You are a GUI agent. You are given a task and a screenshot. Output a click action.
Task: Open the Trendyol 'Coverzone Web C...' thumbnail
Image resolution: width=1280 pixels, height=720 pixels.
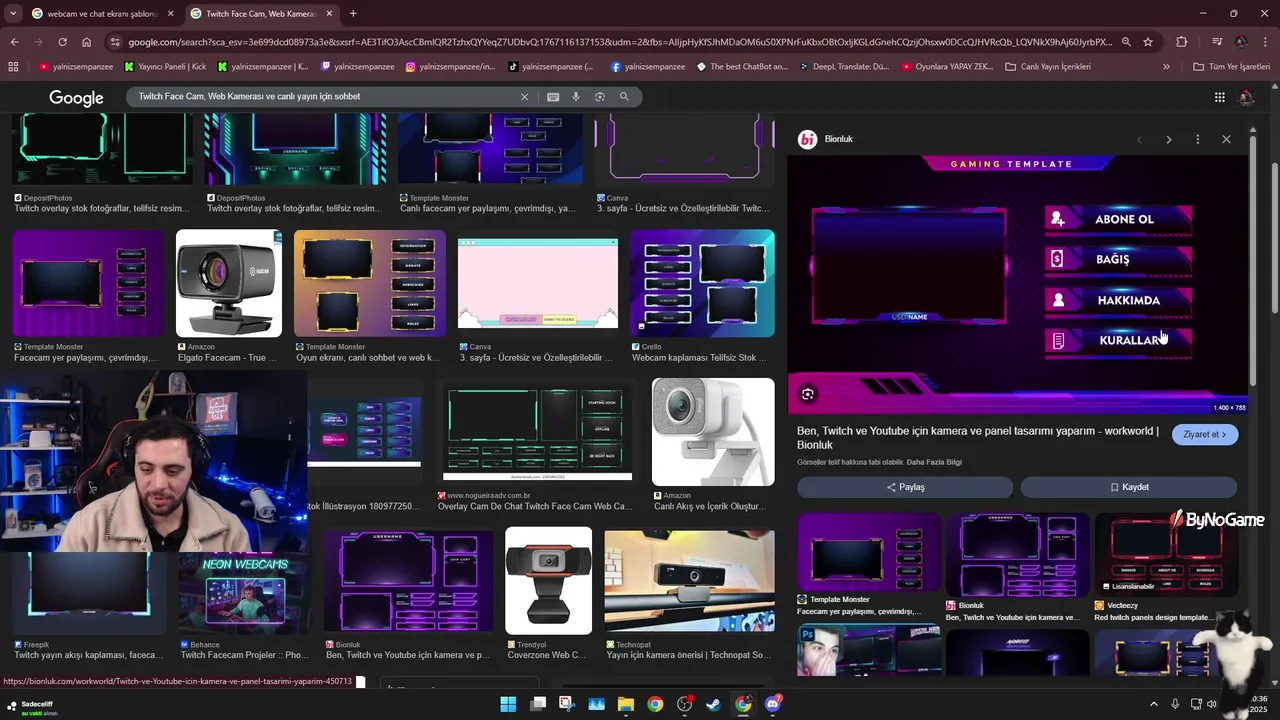548,581
